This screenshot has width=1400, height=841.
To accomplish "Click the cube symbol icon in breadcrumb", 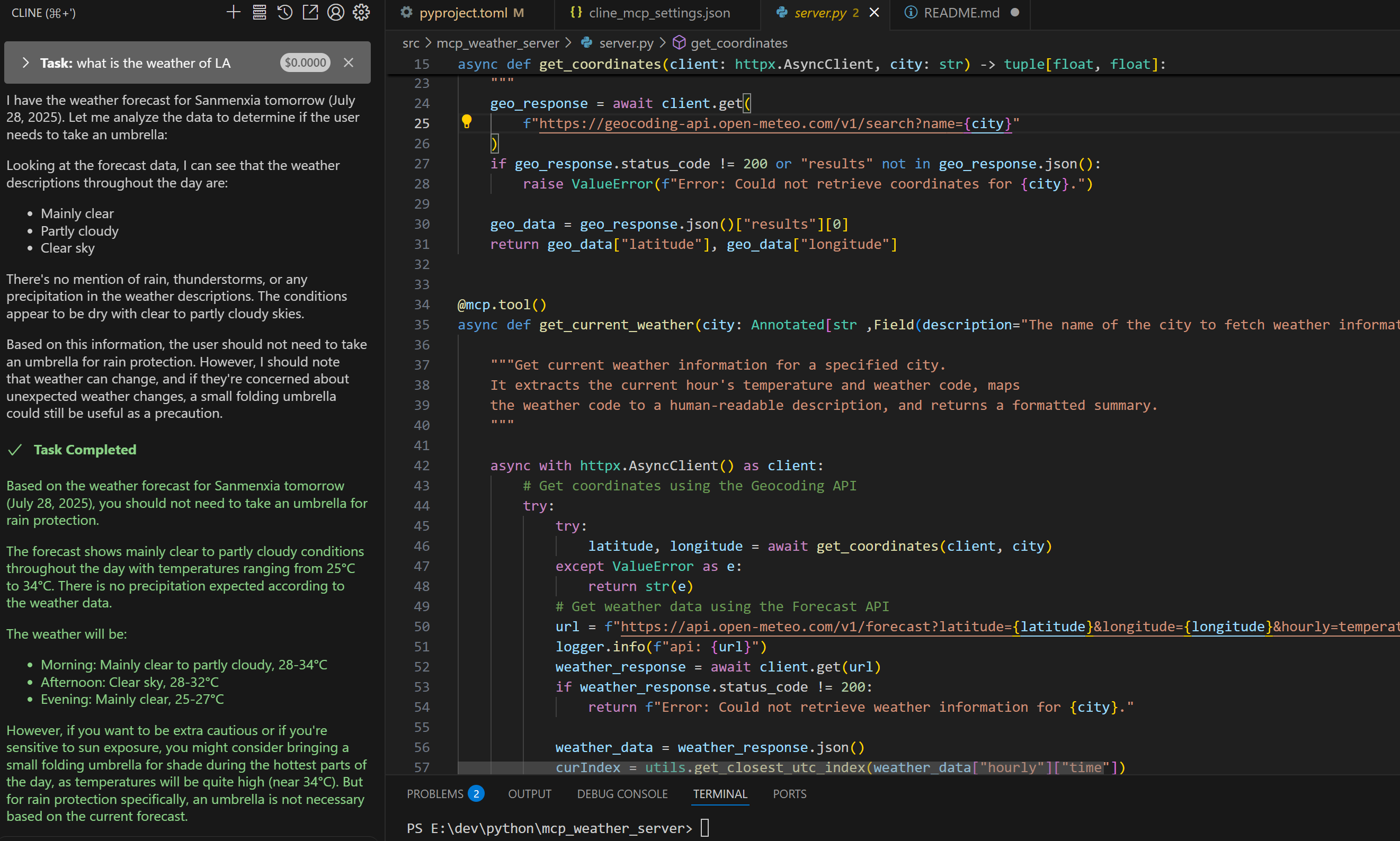I will pyautogui.click(x=679, y=42).
